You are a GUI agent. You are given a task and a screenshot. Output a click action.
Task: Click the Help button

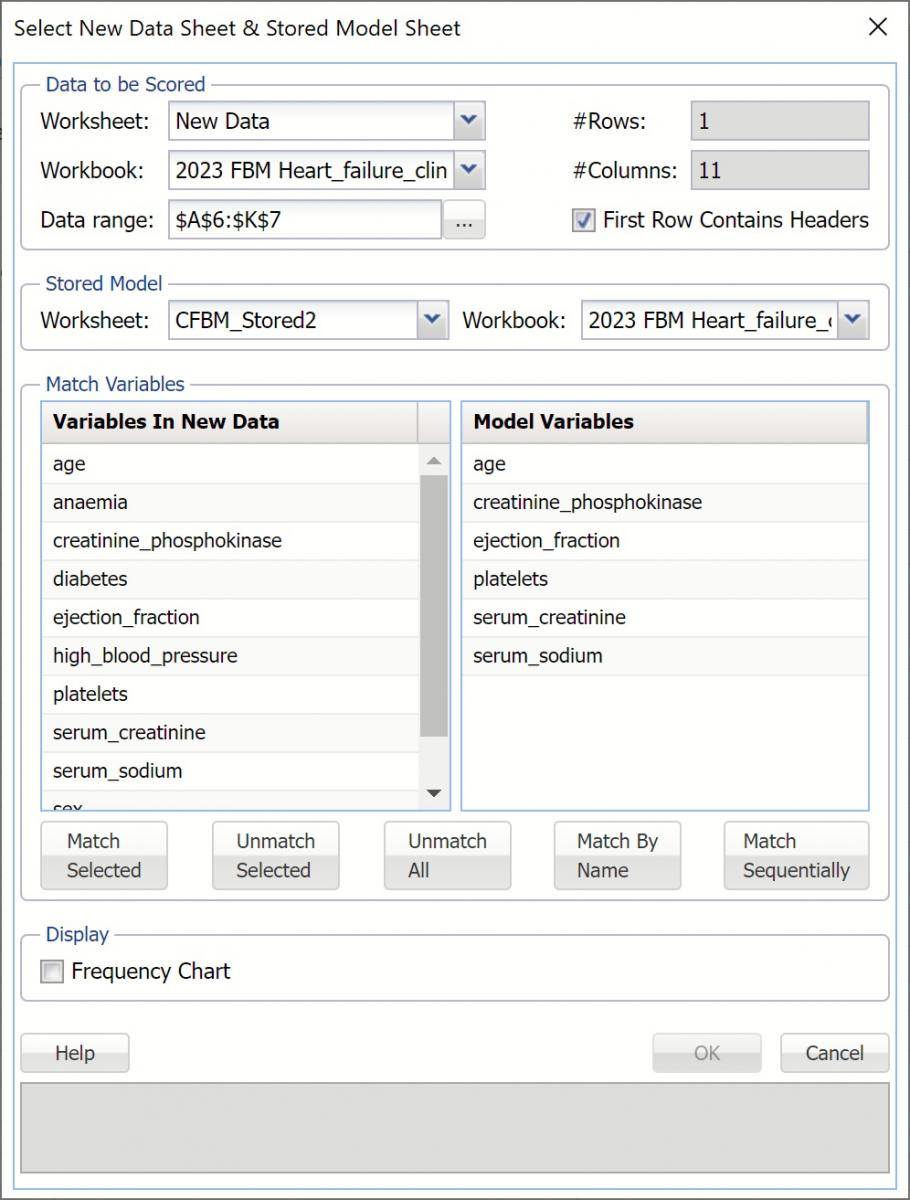click(74, 1052)
